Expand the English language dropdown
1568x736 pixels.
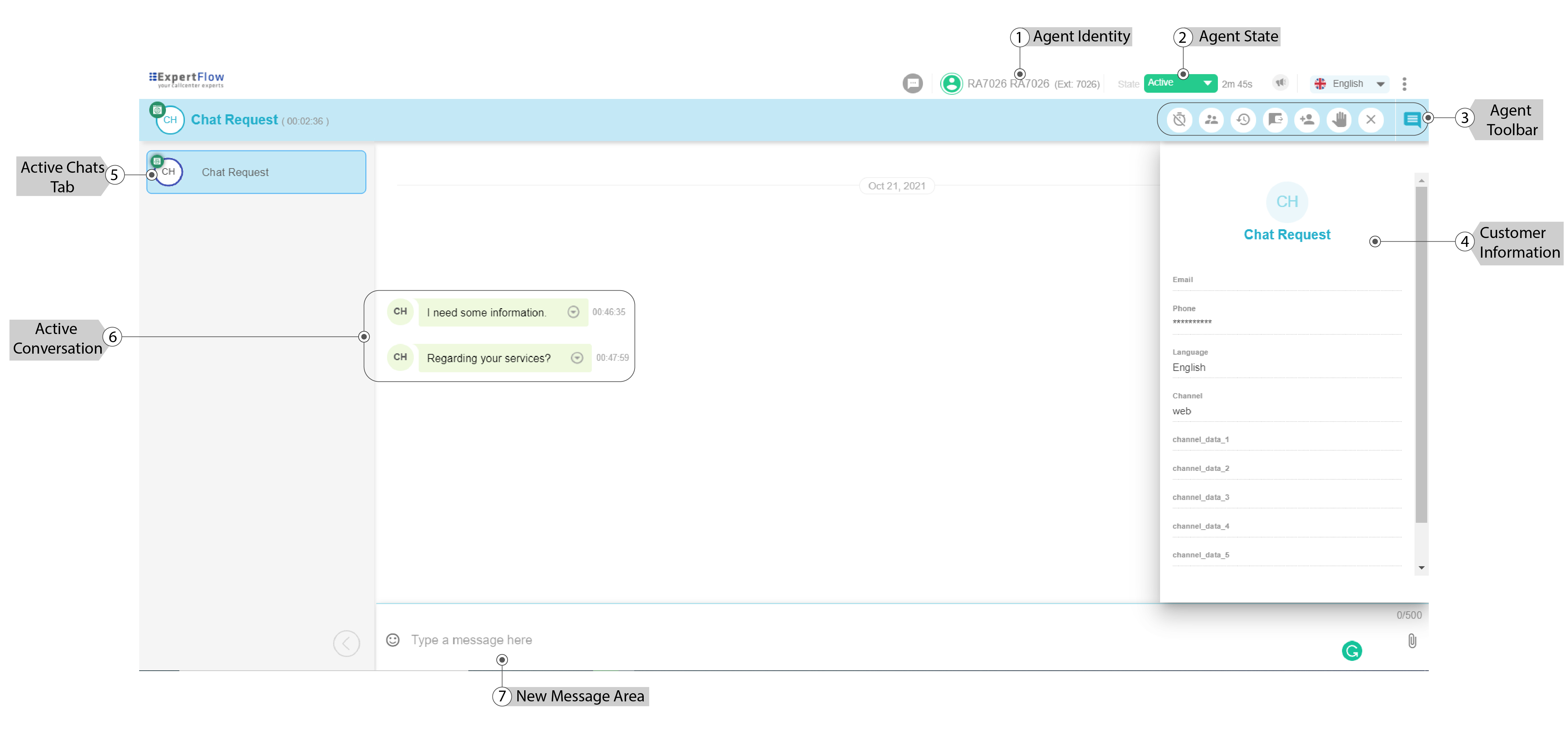[x=1350, y=84]
